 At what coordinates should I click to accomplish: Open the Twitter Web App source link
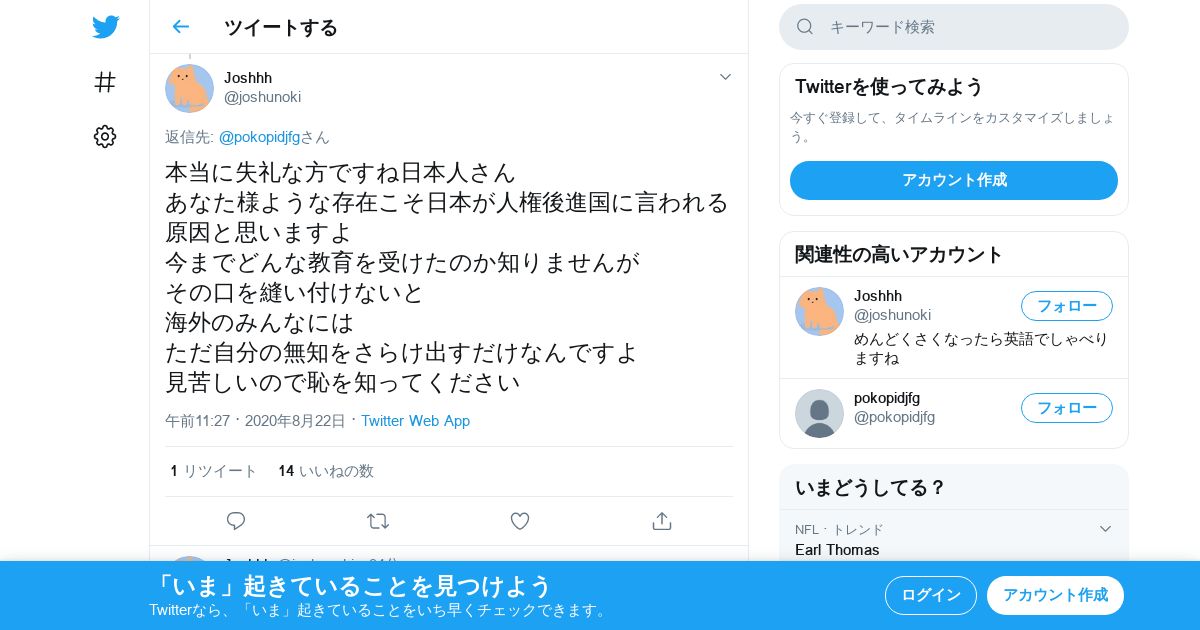415,421
